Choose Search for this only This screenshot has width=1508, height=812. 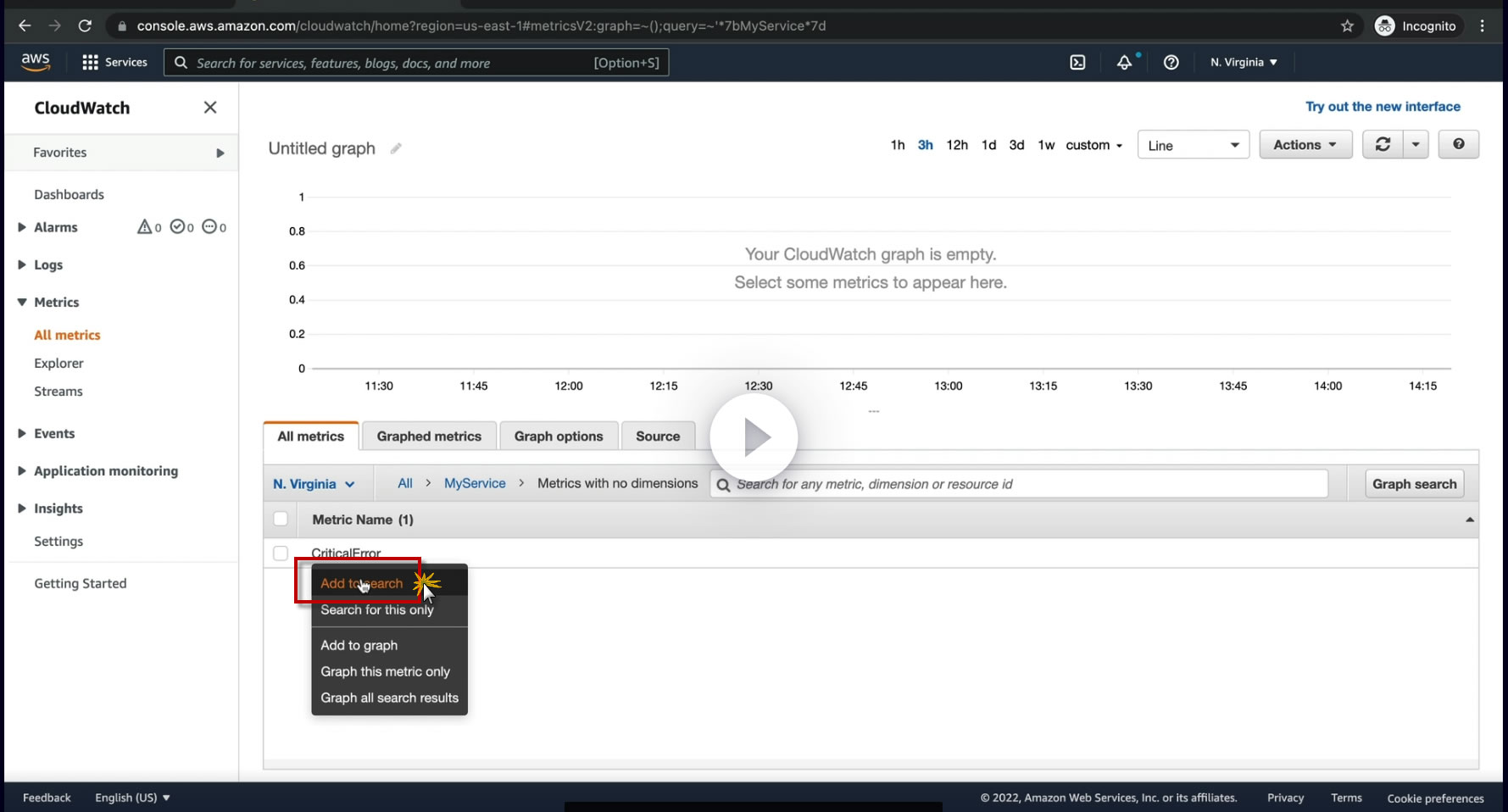(390, 609)
